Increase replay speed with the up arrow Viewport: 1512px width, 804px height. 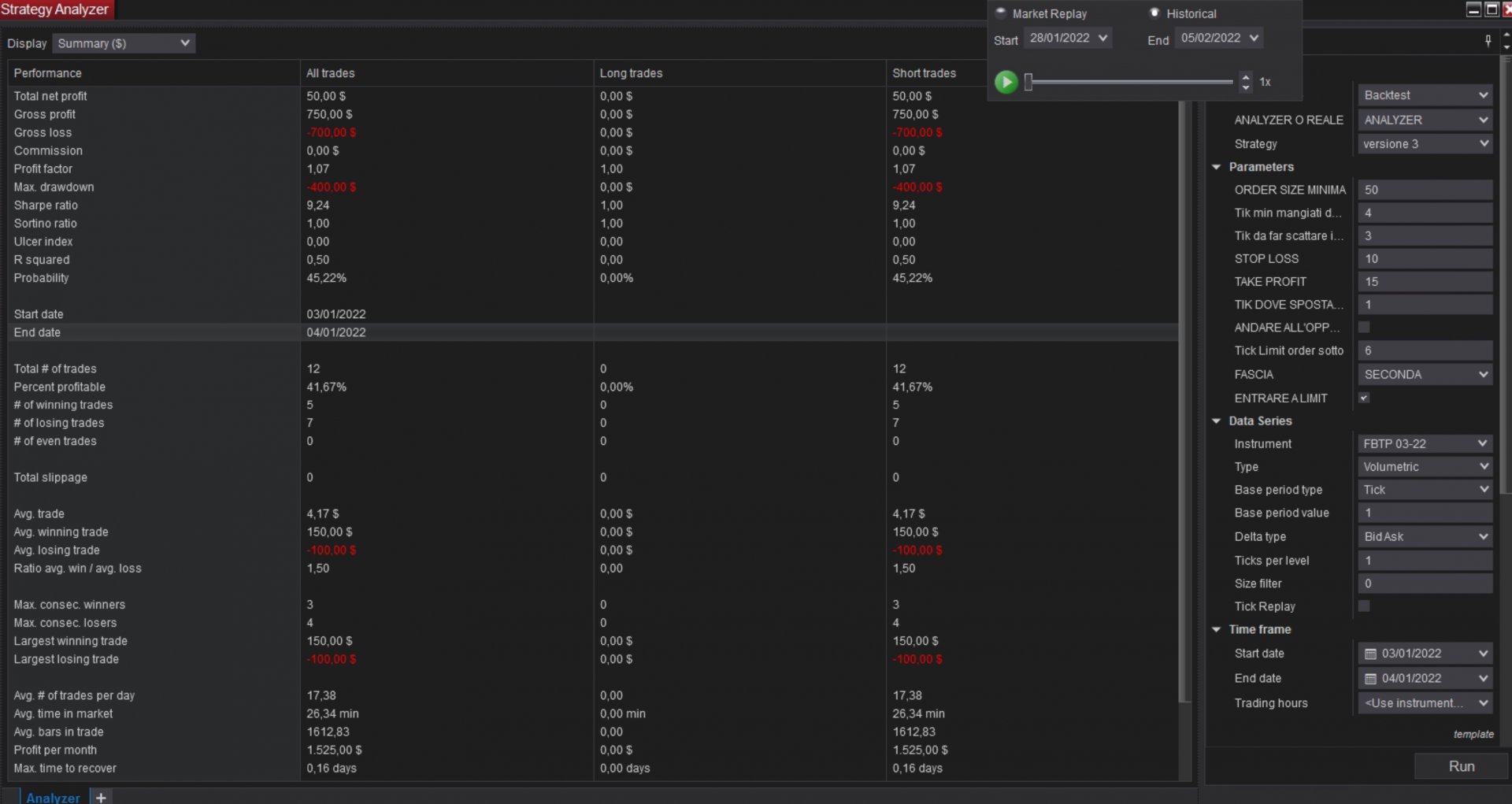[1246, 76]
